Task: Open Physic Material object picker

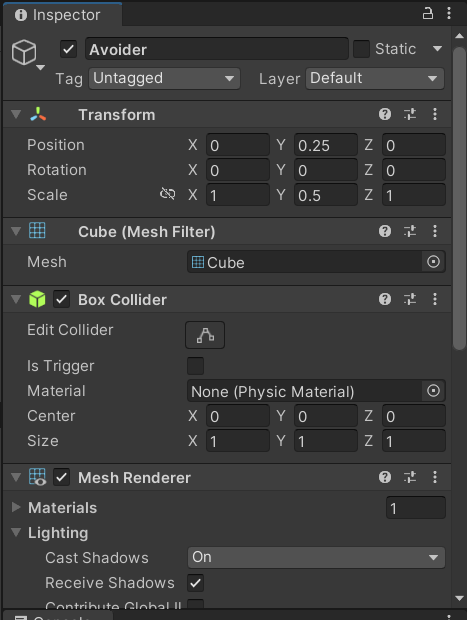Action: tap(433, 391)
